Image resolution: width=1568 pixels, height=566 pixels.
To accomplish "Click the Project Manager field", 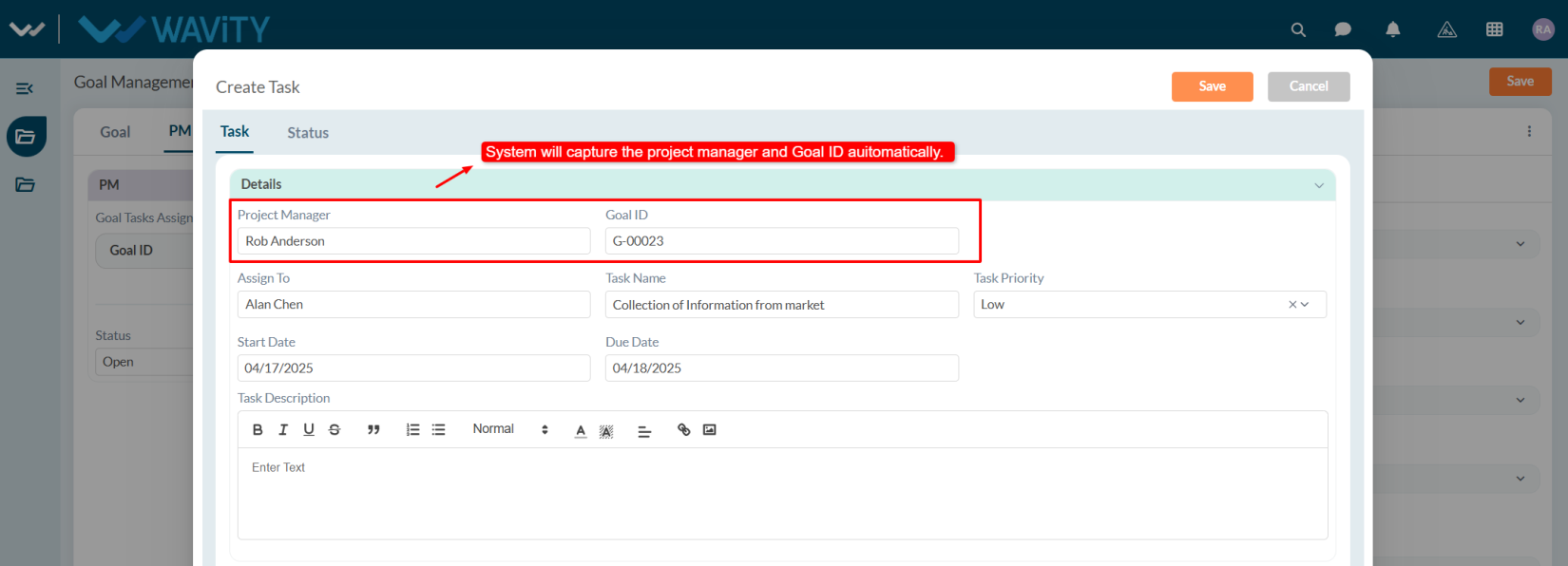I will pos(413,241).
